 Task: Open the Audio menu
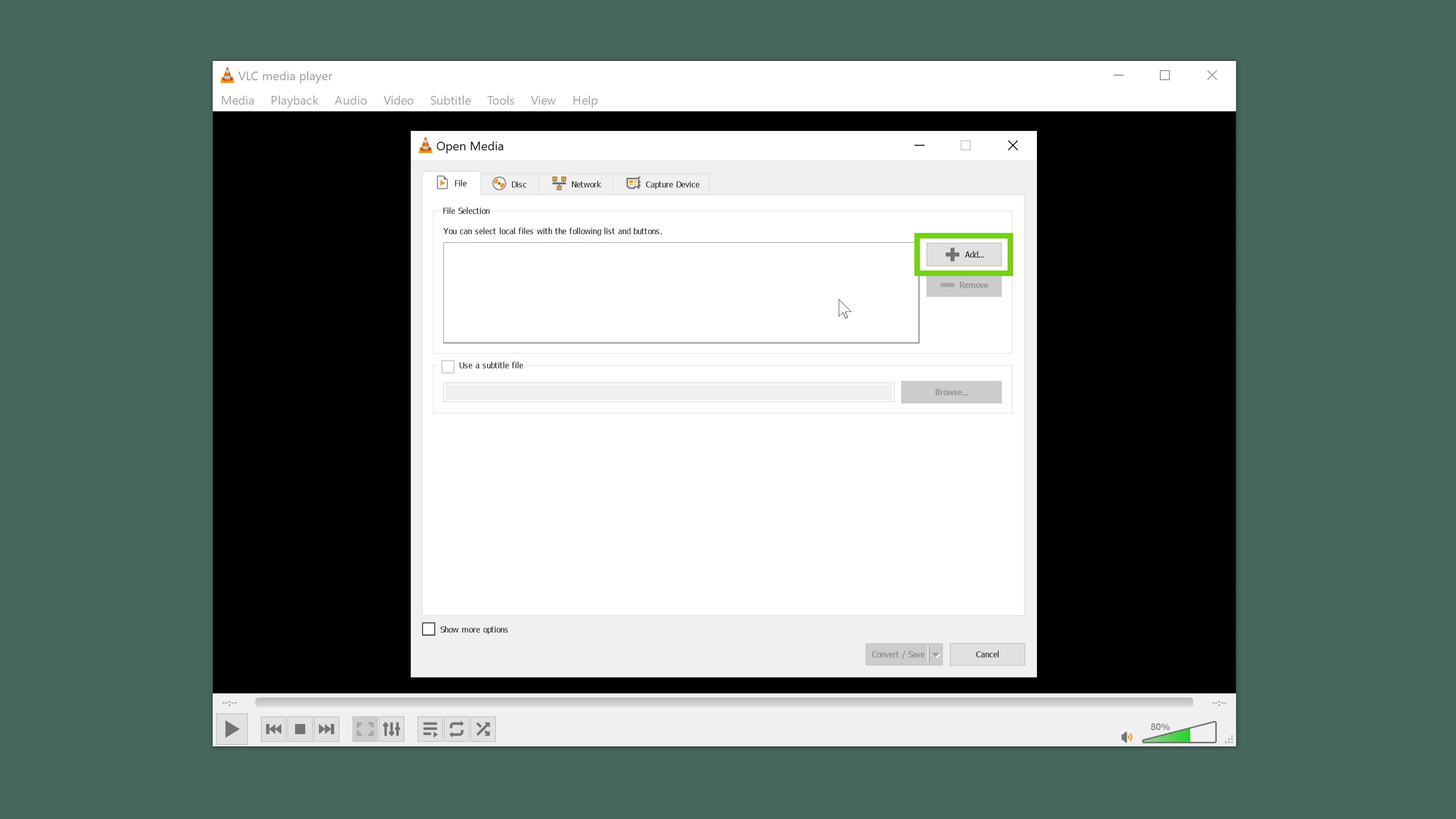(x=350, y=100)
